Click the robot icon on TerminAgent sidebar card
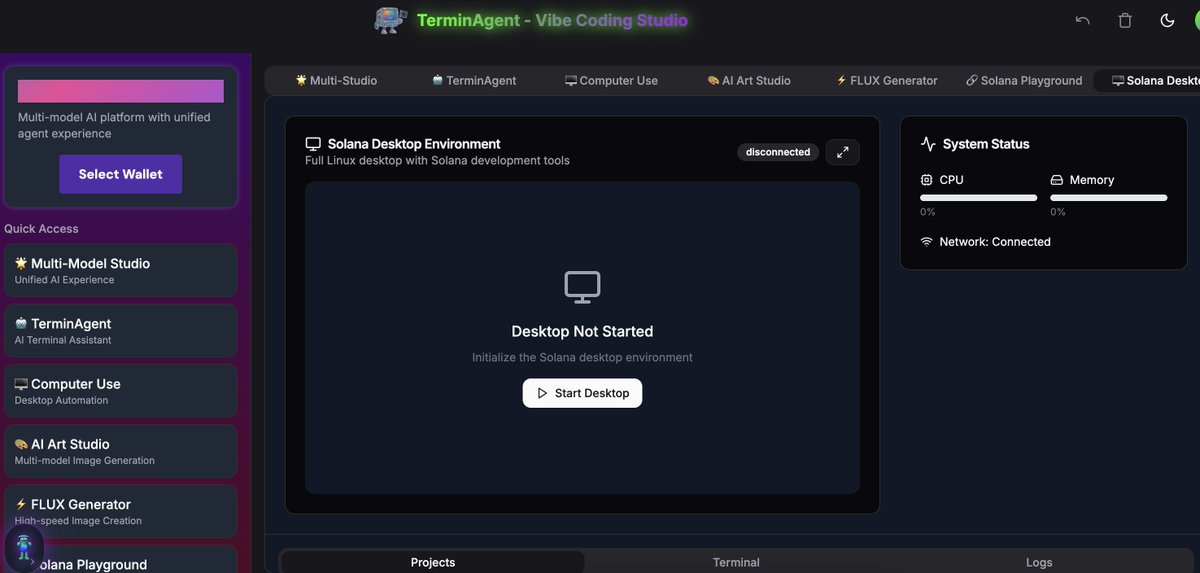This screenshot has width=1200, height=573. click(21, 323)
